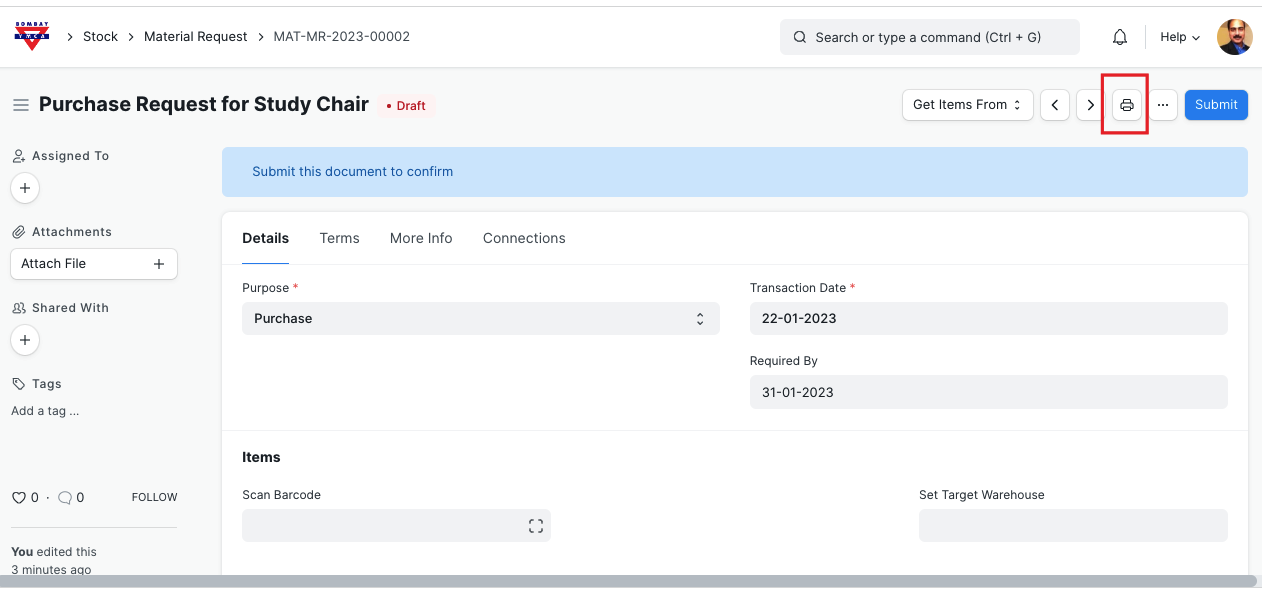Share document with plus under Shared With
Screen dimensions: 1262x594
25,340
